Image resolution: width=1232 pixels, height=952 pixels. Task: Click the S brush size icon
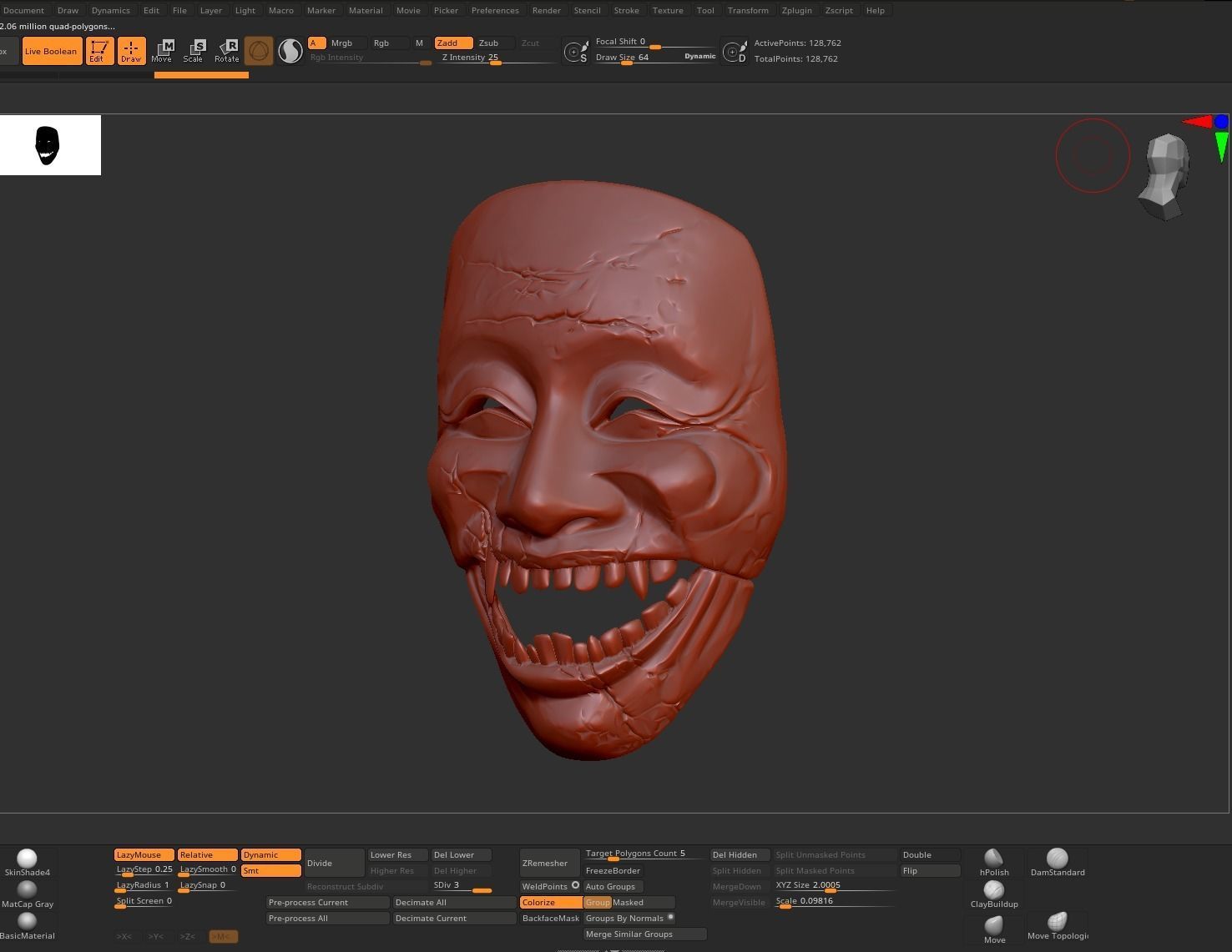[575, 52]
